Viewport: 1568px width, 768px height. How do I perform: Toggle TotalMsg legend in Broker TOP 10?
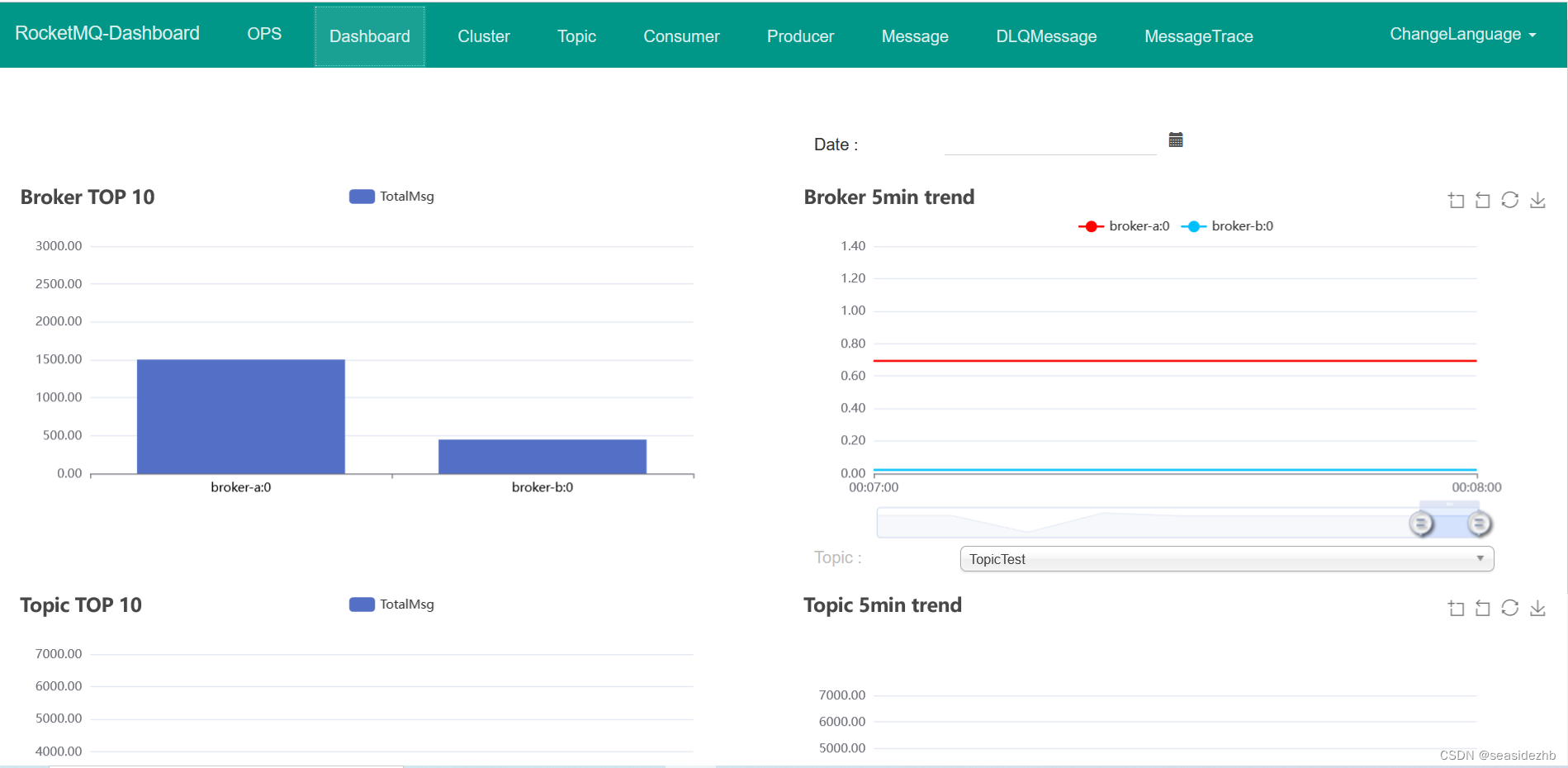[391, 197]
